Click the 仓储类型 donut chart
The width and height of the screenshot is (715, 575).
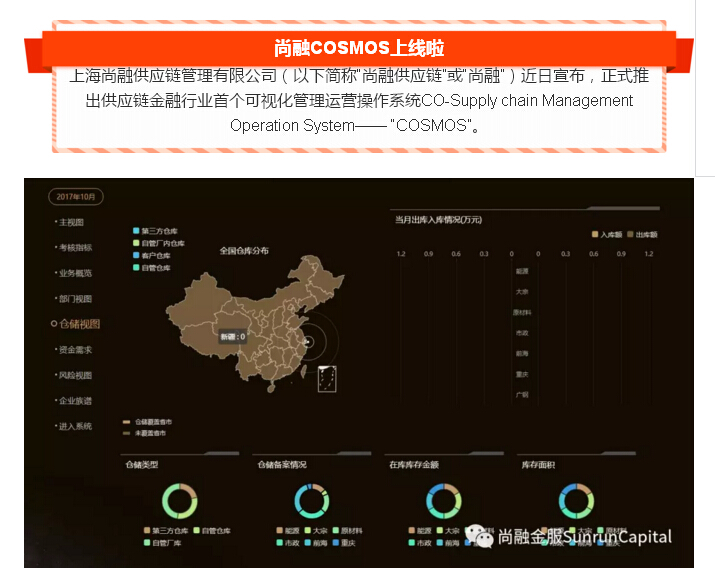click(180, 501)
